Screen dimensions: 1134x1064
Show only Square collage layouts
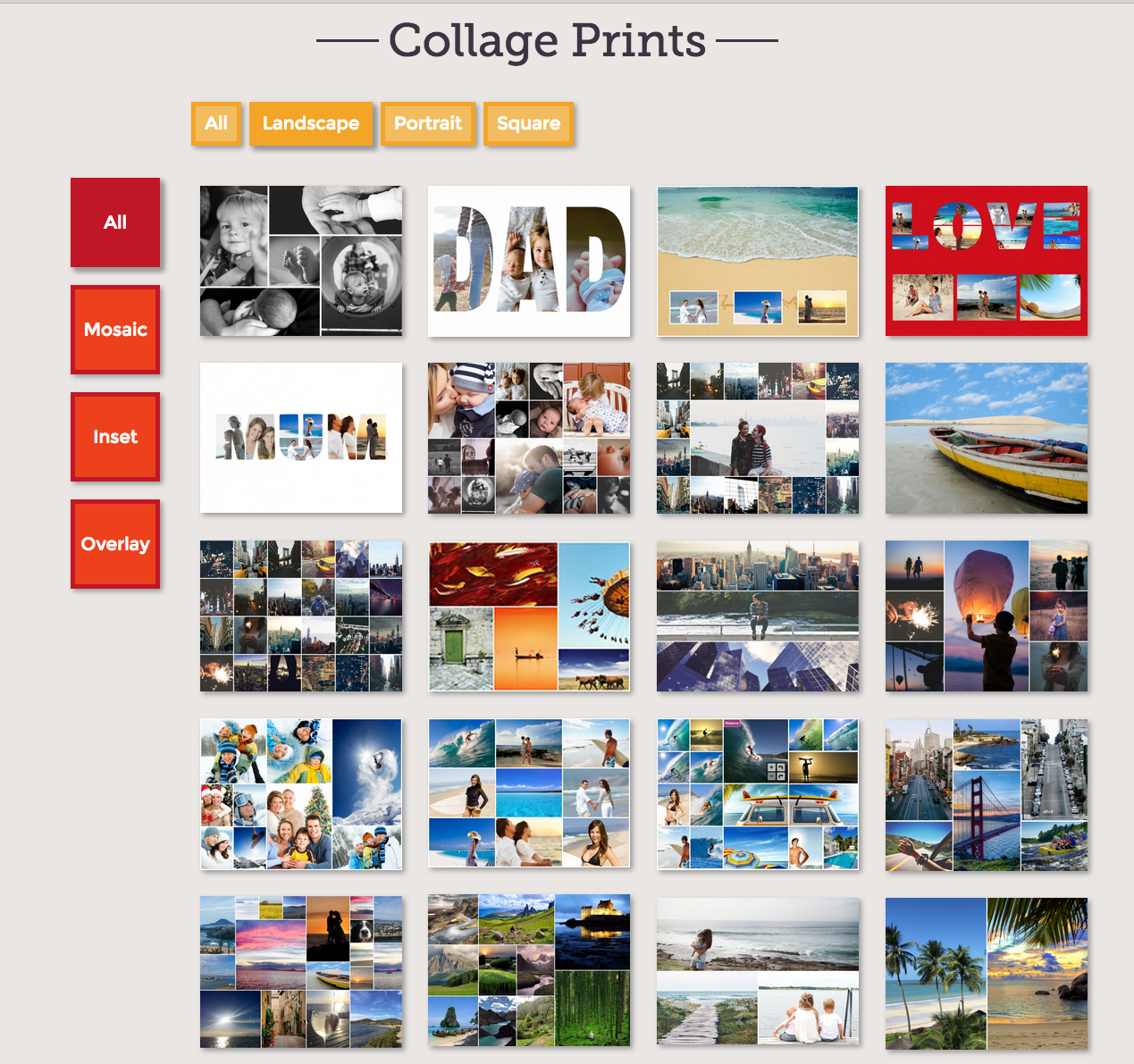tap(528, 123)
